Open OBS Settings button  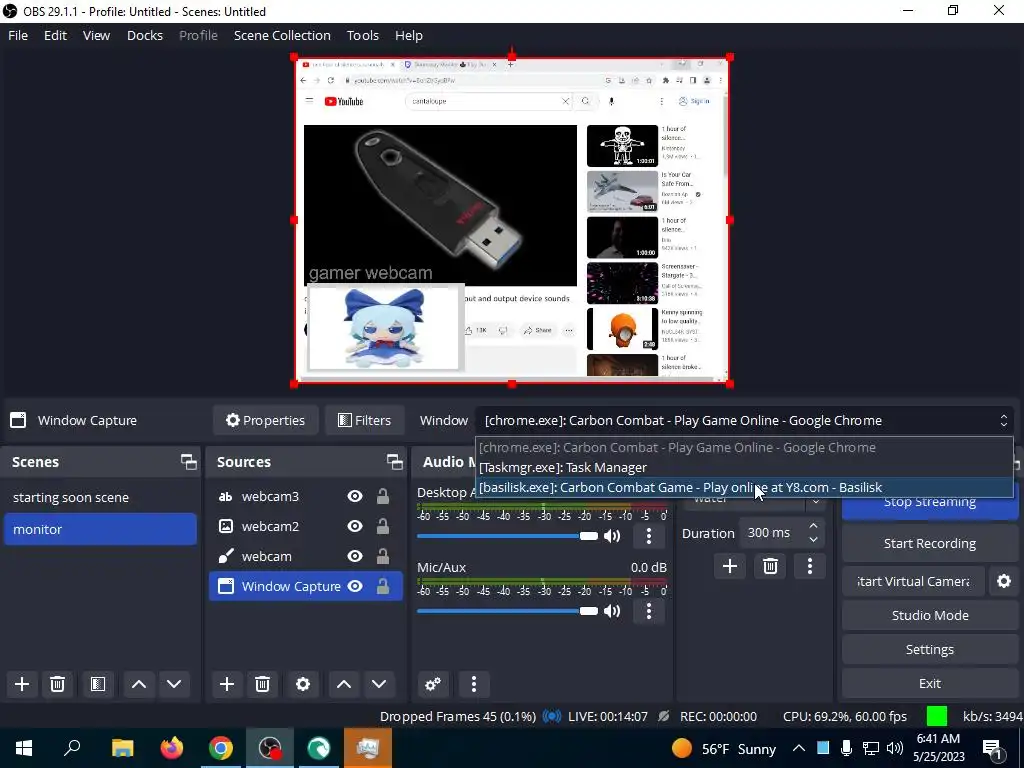[x=929, y=649]
